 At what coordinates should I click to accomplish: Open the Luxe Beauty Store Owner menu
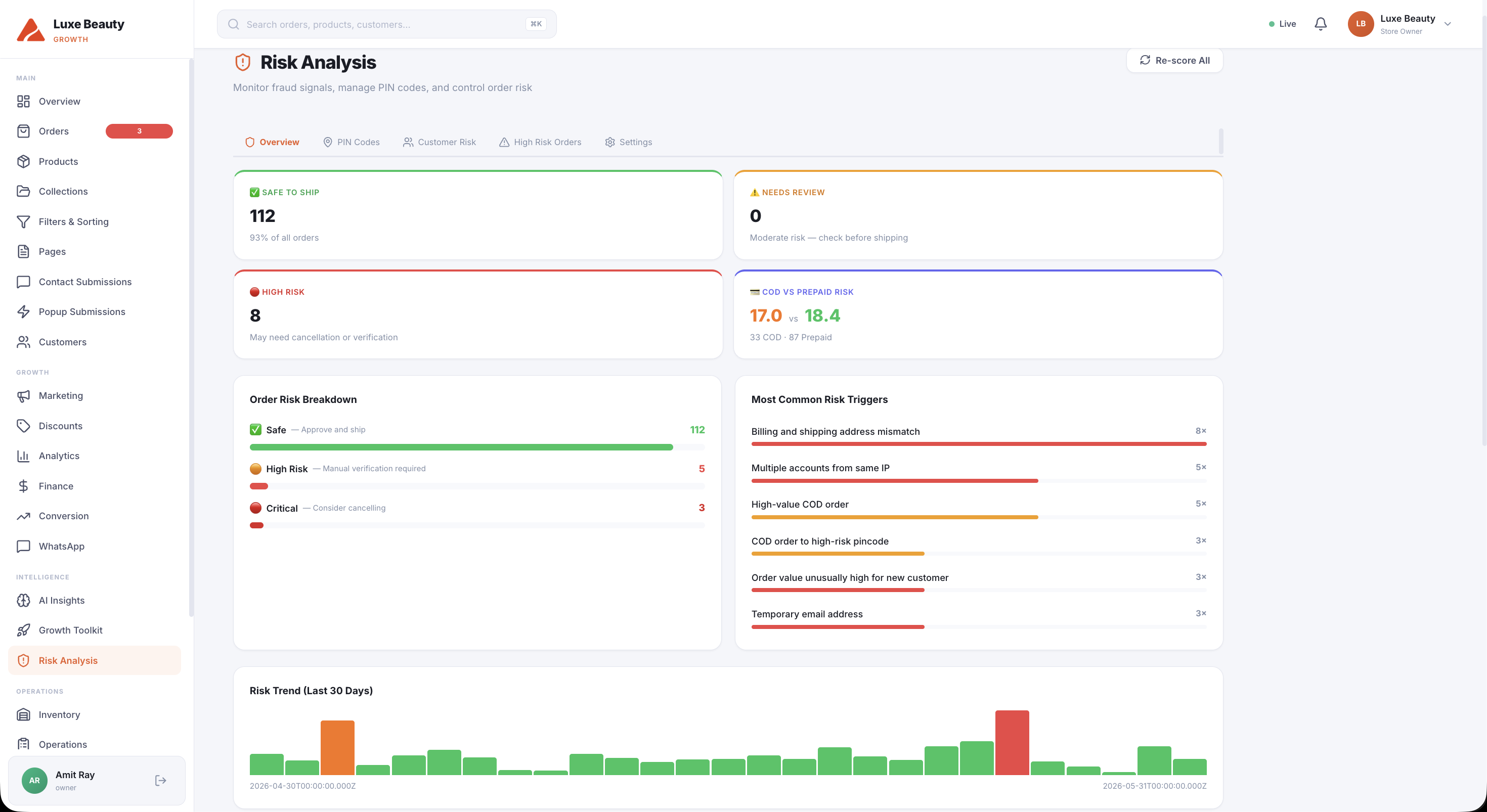pos(1400,24)
